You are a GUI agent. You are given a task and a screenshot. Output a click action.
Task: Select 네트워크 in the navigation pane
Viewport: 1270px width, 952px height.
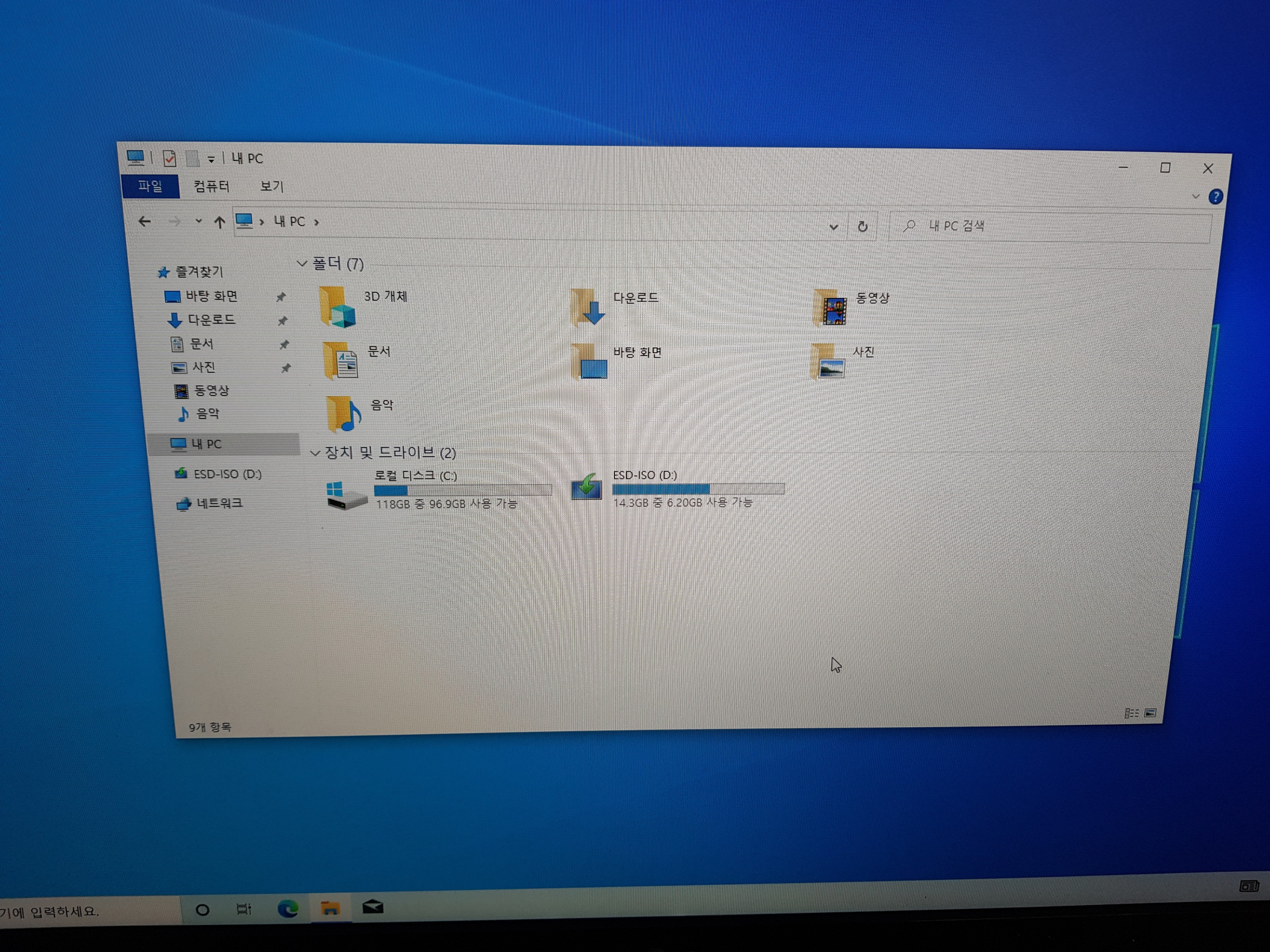pos(219,503)
